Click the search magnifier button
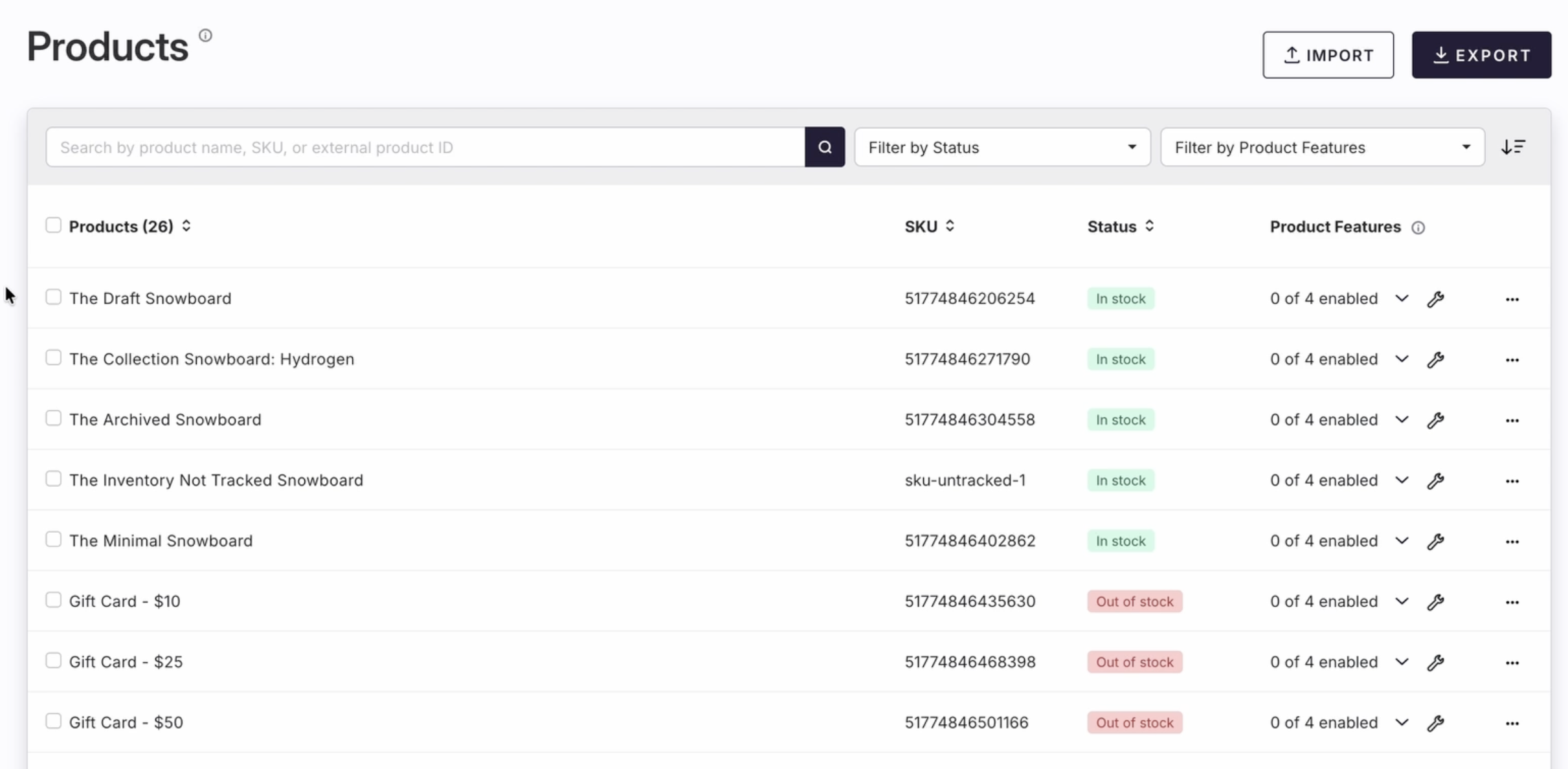This screenshot has width=1568, height=769. pyautogui.click(x=824, y=148)
